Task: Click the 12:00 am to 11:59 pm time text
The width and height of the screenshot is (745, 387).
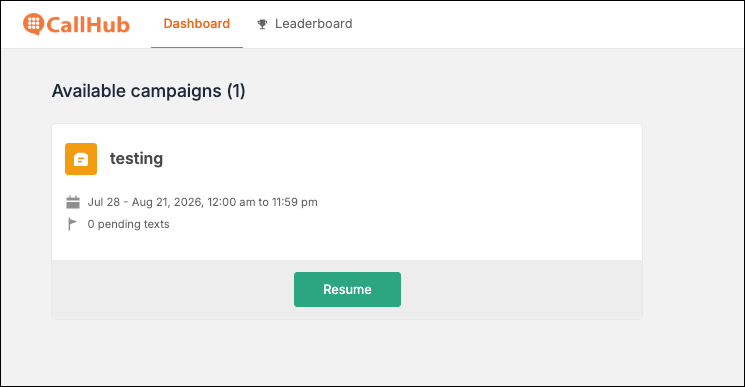Action: [x=262, y=202]
